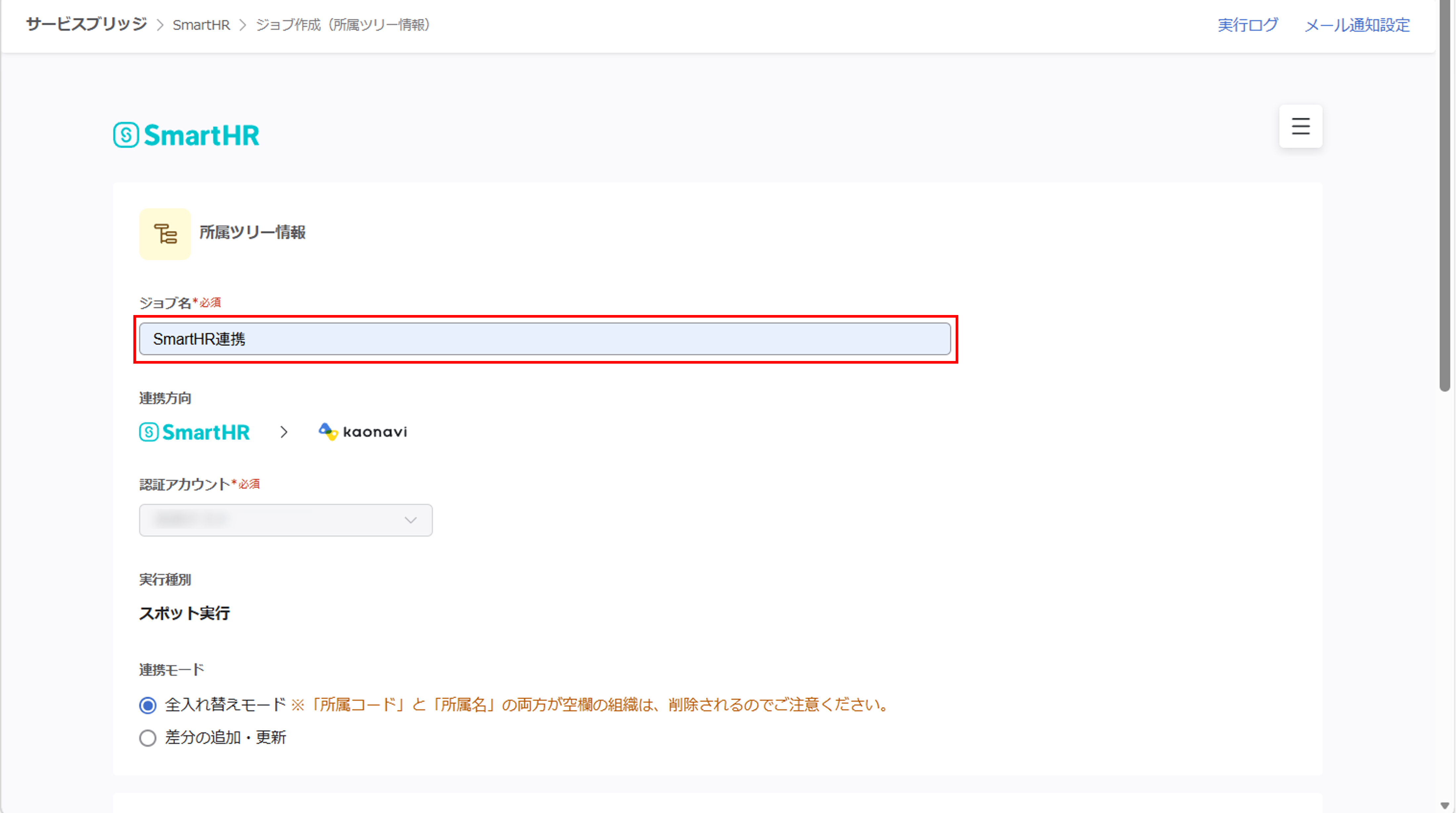Click the ジョブ名 input field

pos(545,339)
